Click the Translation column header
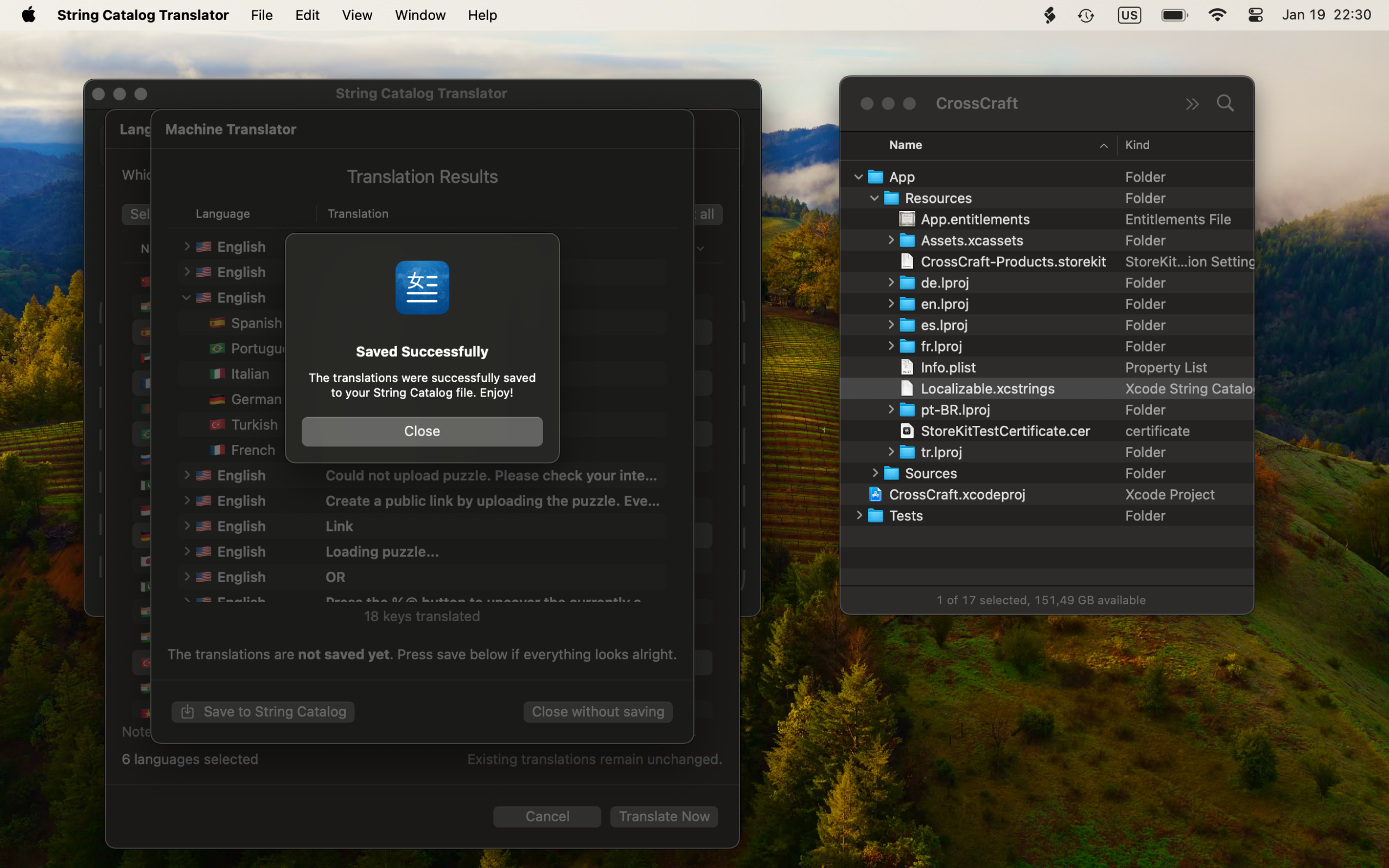 (x=358, y=214)
